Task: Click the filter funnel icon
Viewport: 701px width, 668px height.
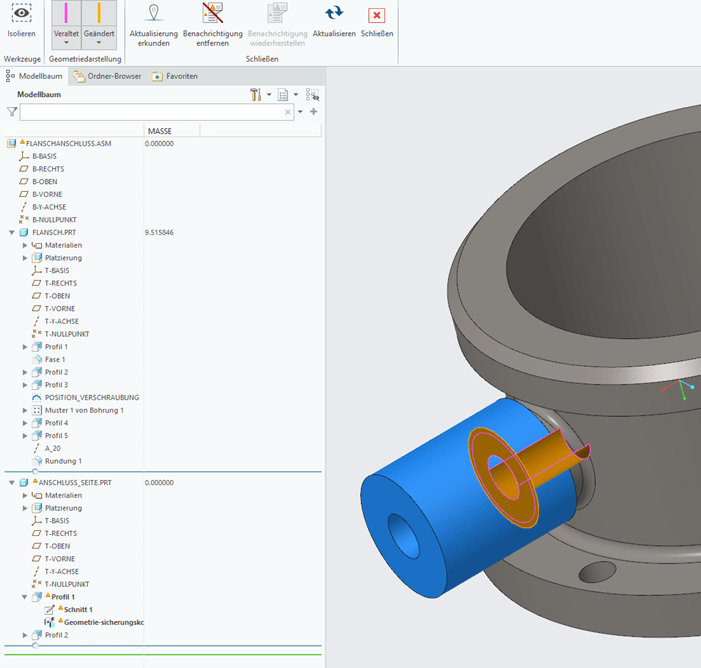Action: (x=12, y=112)
